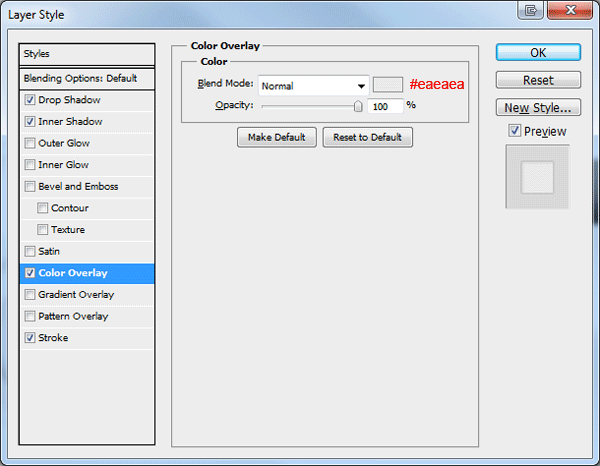Image resolution: width=600 pixels, height=466 pixels.
Task: Select Blending Options: Default entry
Action: tap(80, 78)
